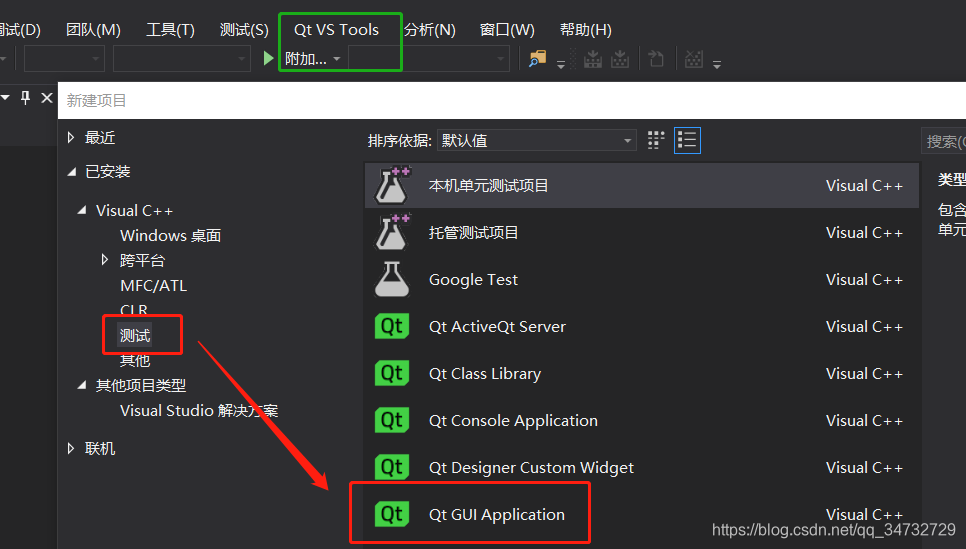Switch to small icons grid view
Screen dimensions: 966x549
point(656,140)
